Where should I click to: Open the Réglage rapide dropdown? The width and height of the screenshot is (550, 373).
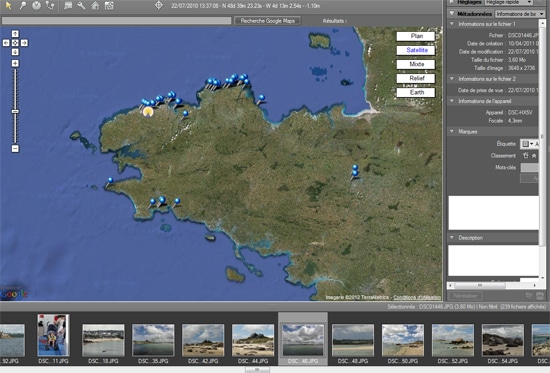coord(508,2)
